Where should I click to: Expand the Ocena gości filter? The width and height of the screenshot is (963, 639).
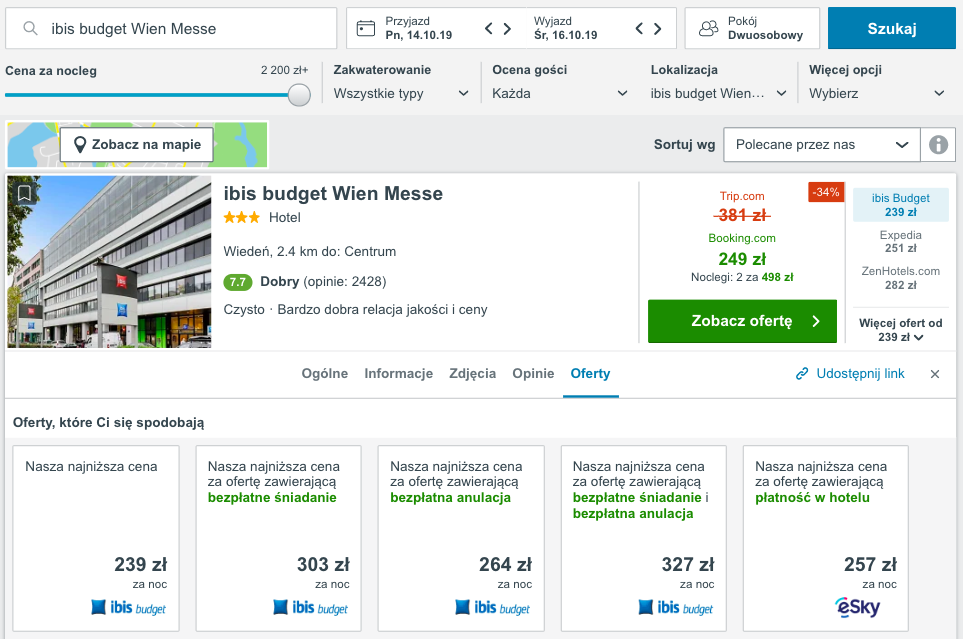(560, 93)
